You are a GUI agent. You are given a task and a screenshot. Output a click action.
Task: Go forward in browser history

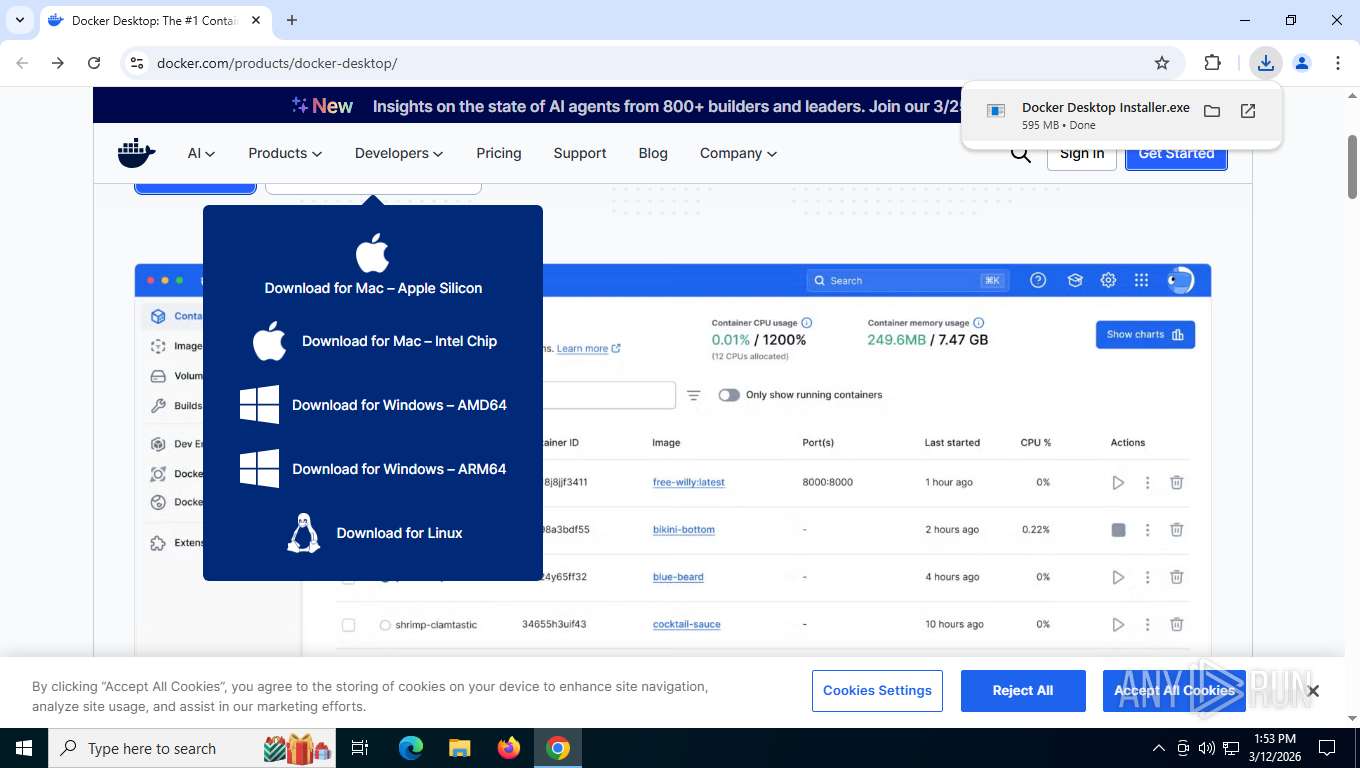pos(58,63)
